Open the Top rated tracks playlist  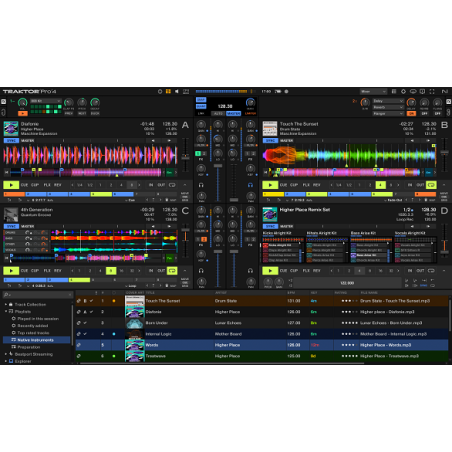click(x=33, y=333)
